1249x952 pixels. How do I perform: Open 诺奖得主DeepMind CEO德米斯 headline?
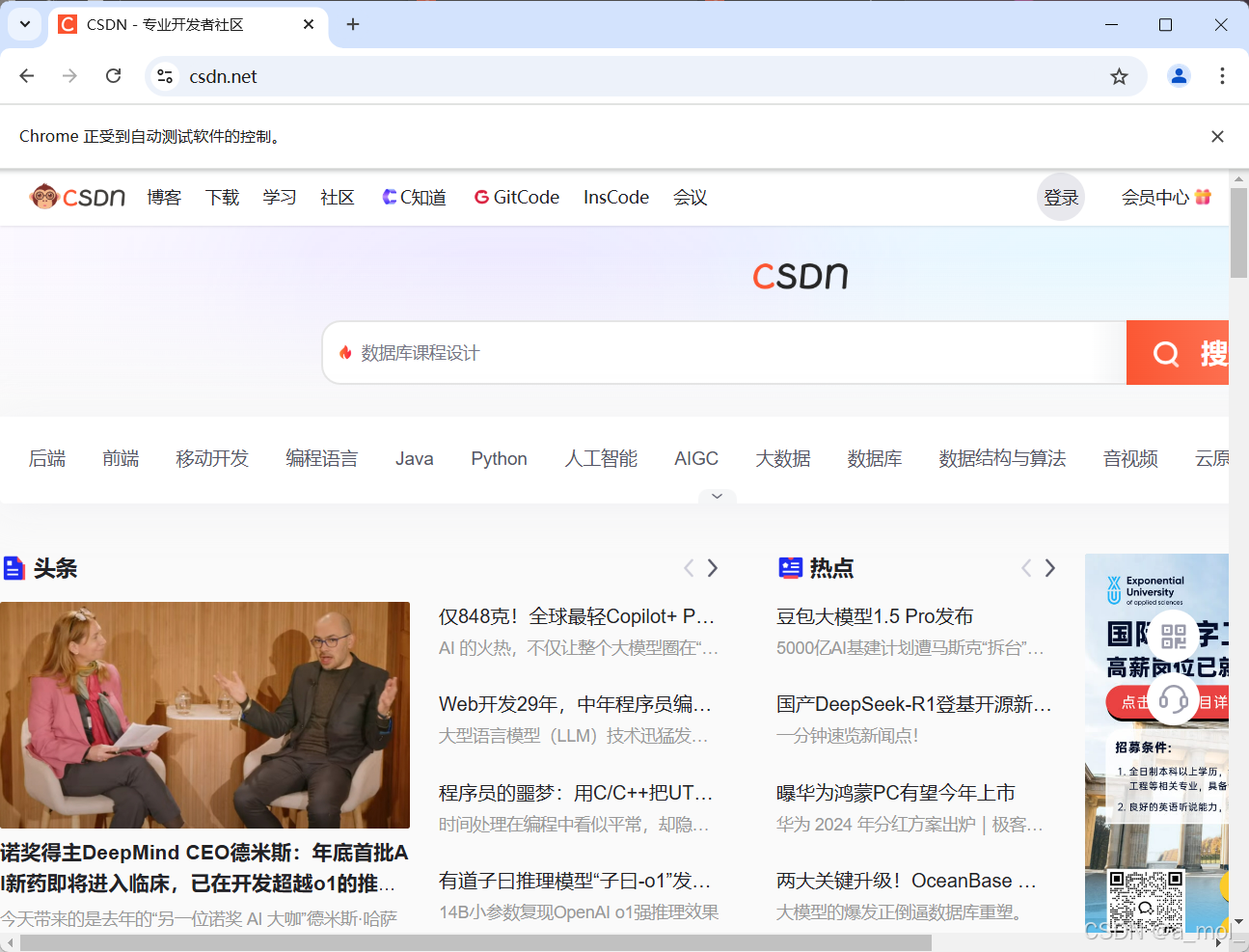(204, 868)
